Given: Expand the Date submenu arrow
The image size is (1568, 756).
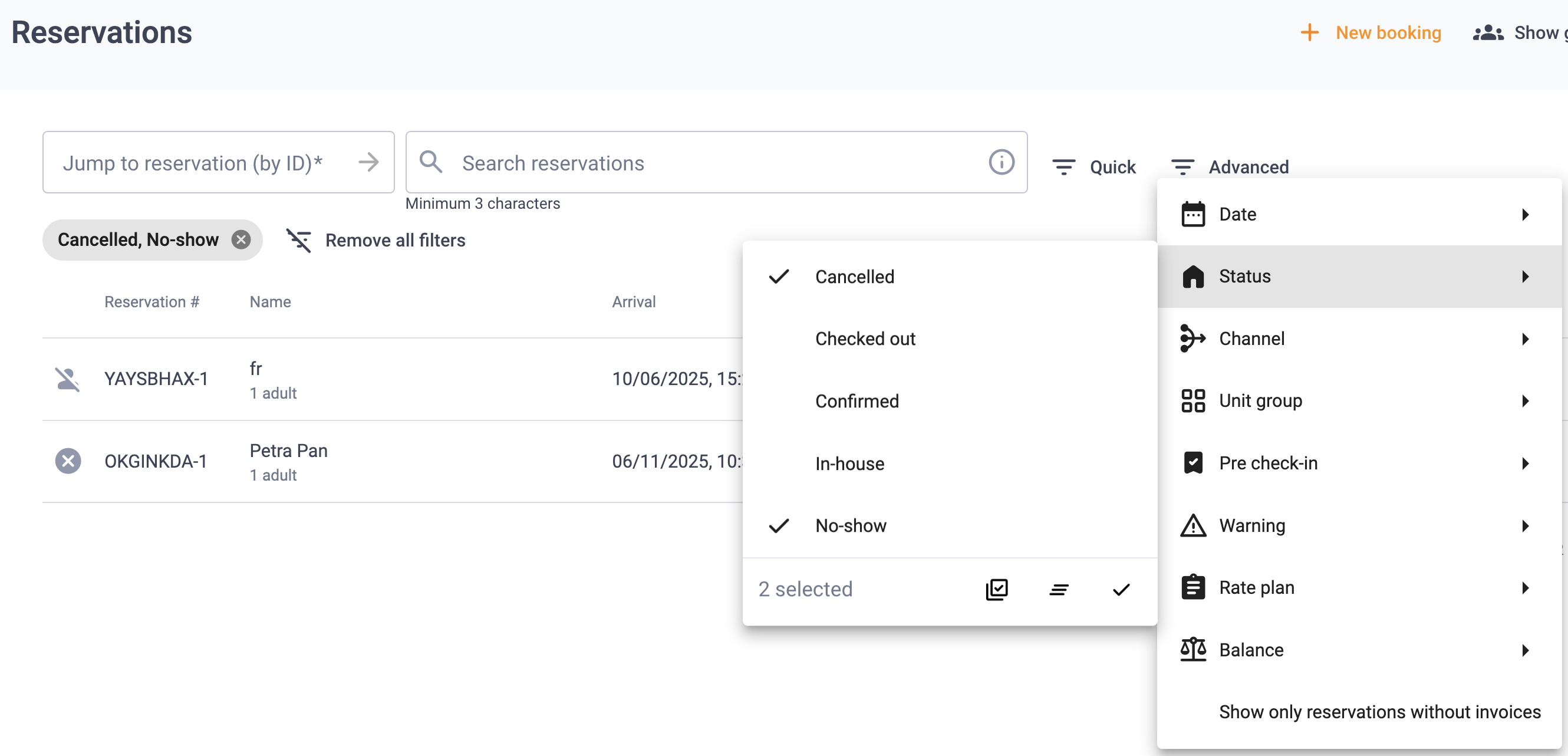Looking at the screenshot, I should 1525,214.
